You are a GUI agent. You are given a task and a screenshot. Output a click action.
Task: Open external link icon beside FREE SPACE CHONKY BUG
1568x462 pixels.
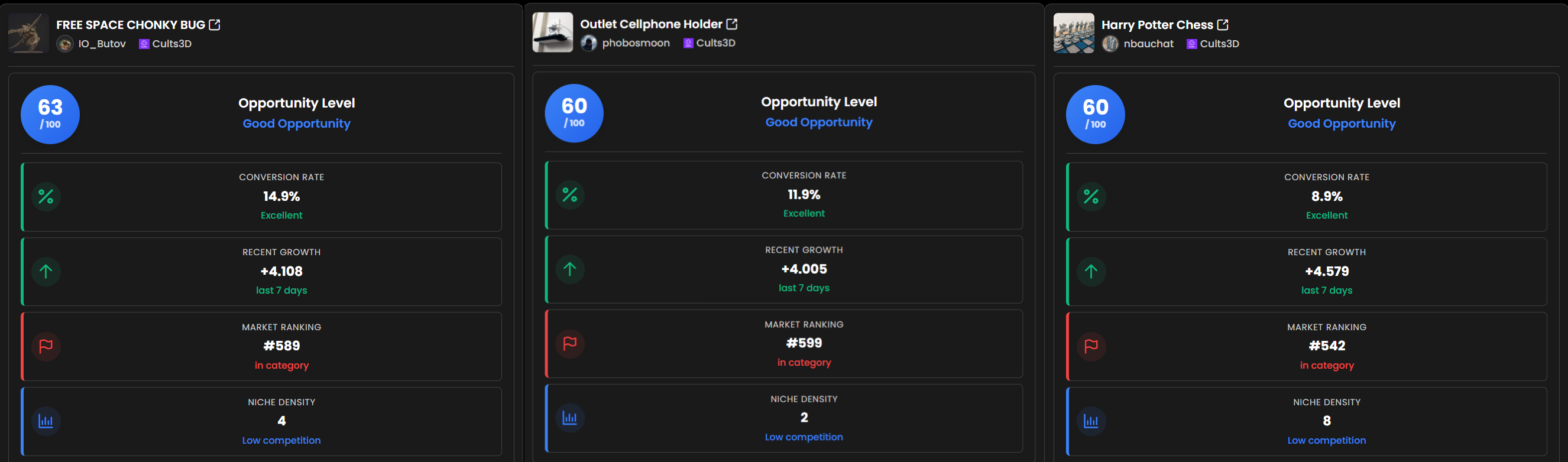pos(214,25)
